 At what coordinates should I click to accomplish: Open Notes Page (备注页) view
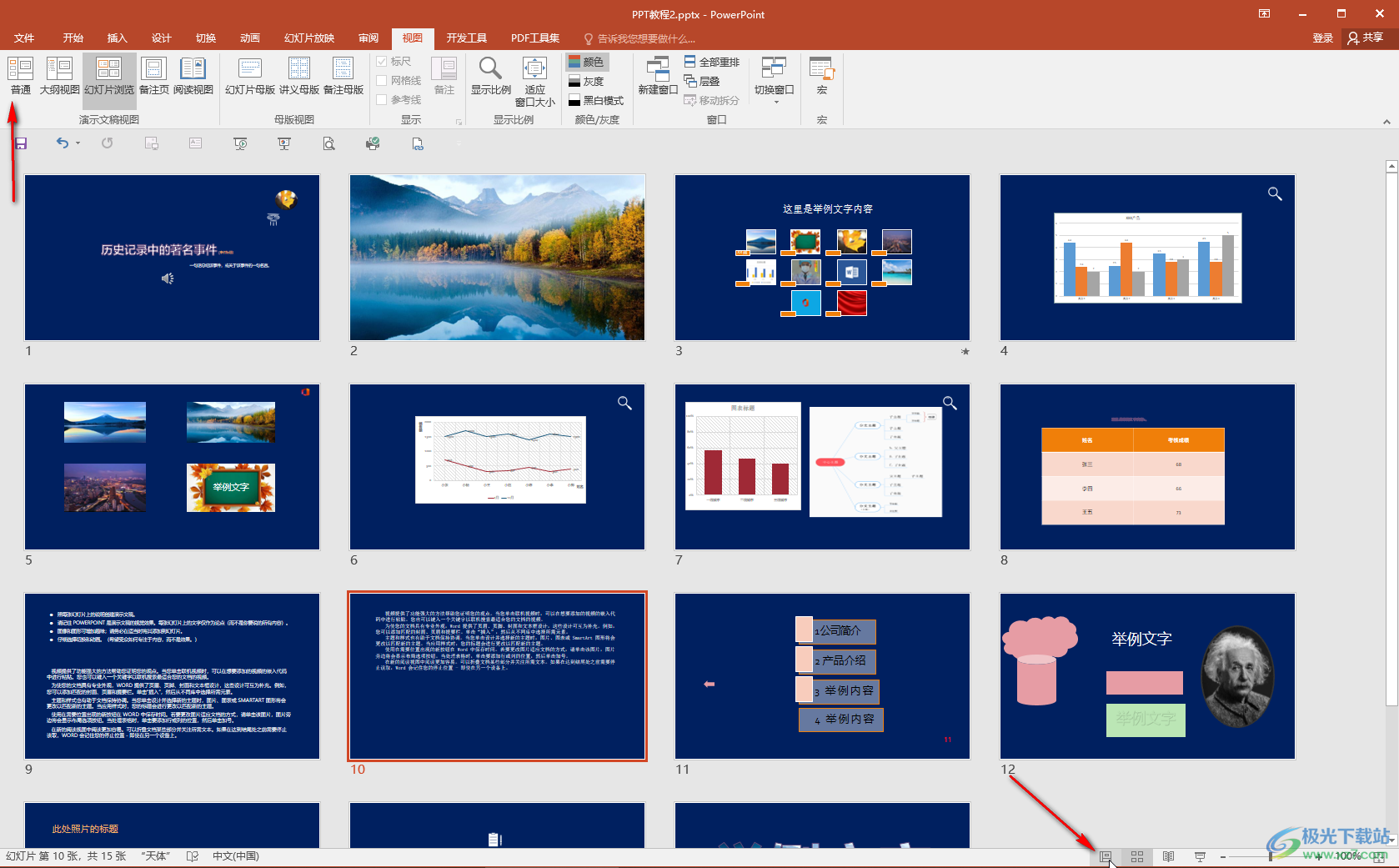click(153, 76)
